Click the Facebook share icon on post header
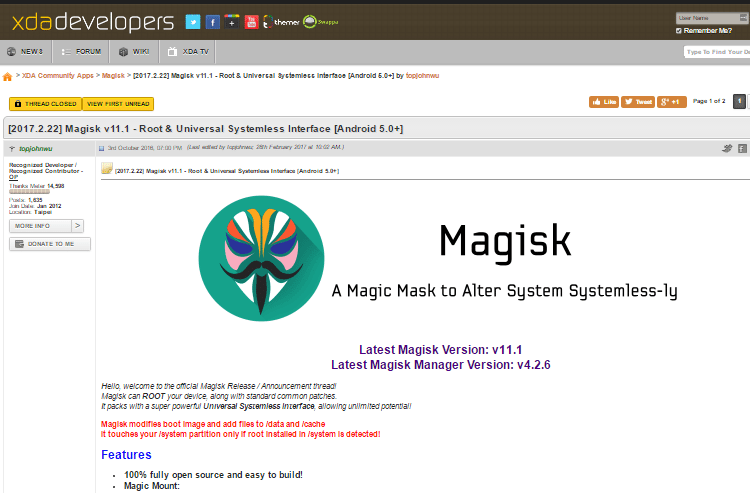This screenshot has height=493, width=750. click(742, 149)
